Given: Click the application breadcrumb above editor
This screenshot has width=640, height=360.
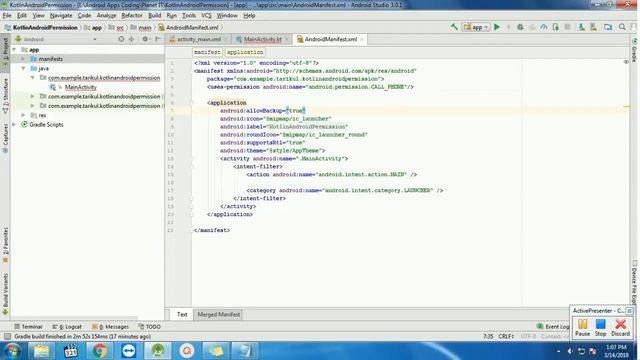Looking at the screenshot, I should 245,52.
